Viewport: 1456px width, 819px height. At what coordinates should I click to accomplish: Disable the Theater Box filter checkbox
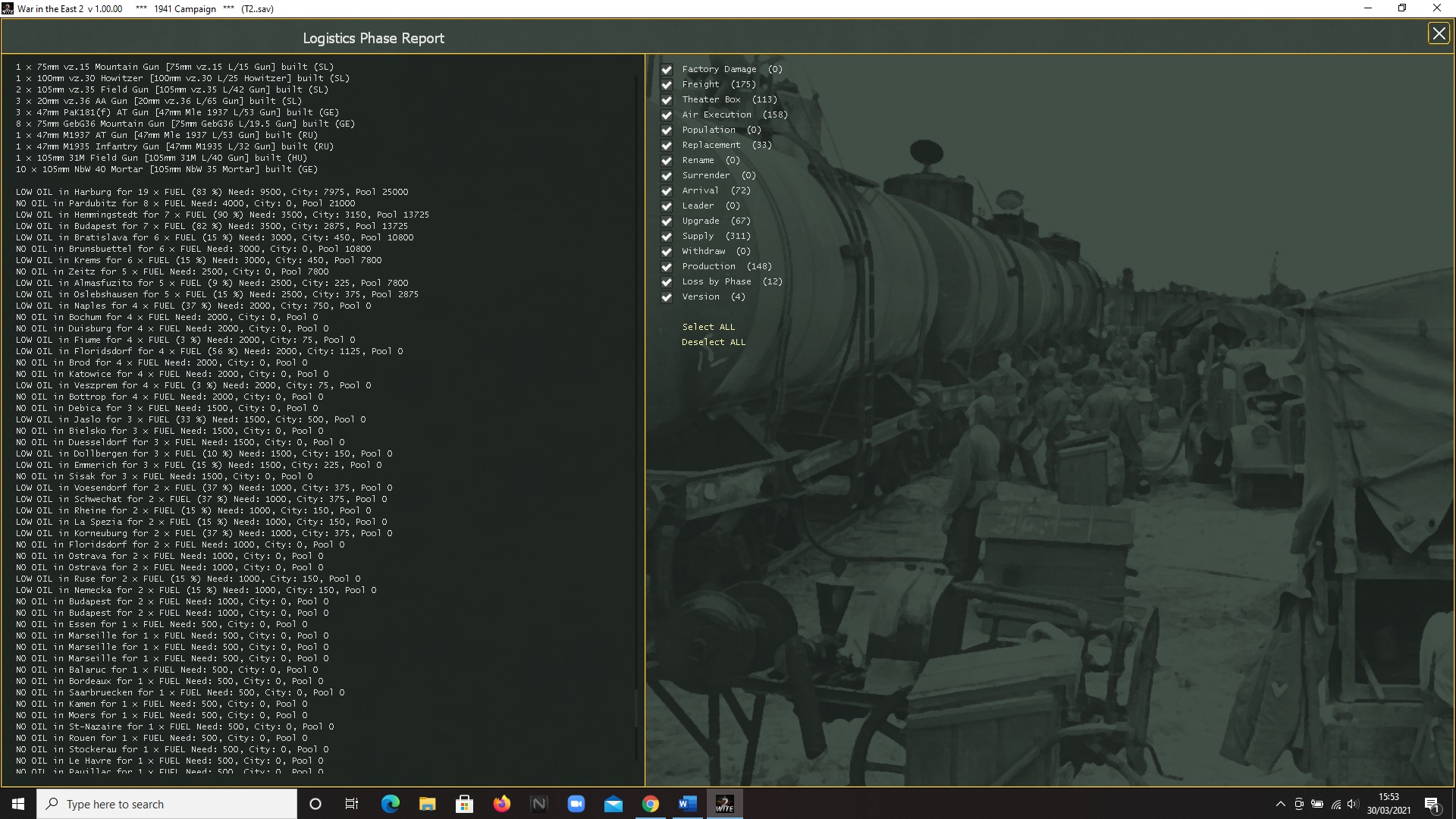point(667,100)
